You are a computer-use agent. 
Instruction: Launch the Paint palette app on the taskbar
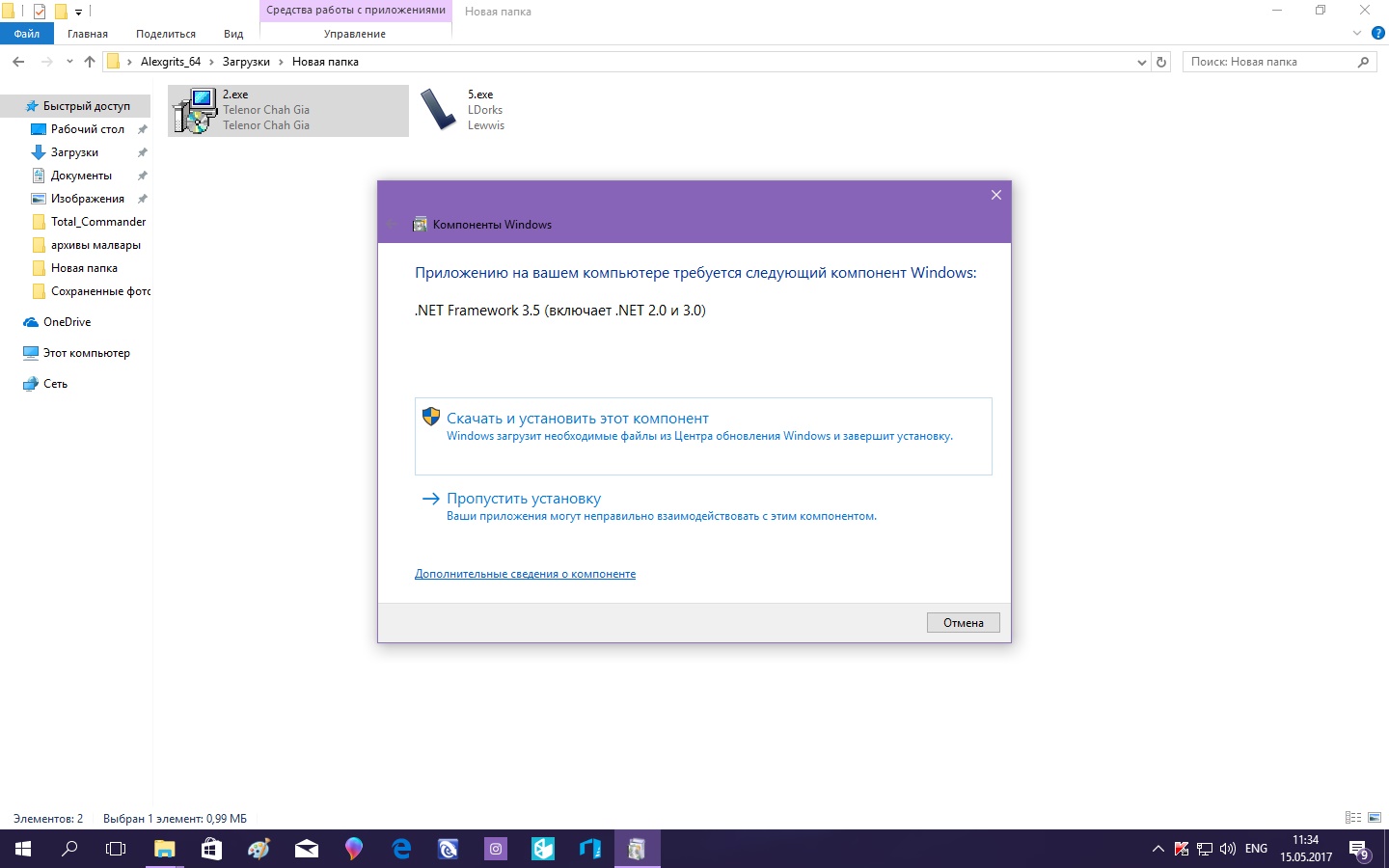tap(259, 849)
